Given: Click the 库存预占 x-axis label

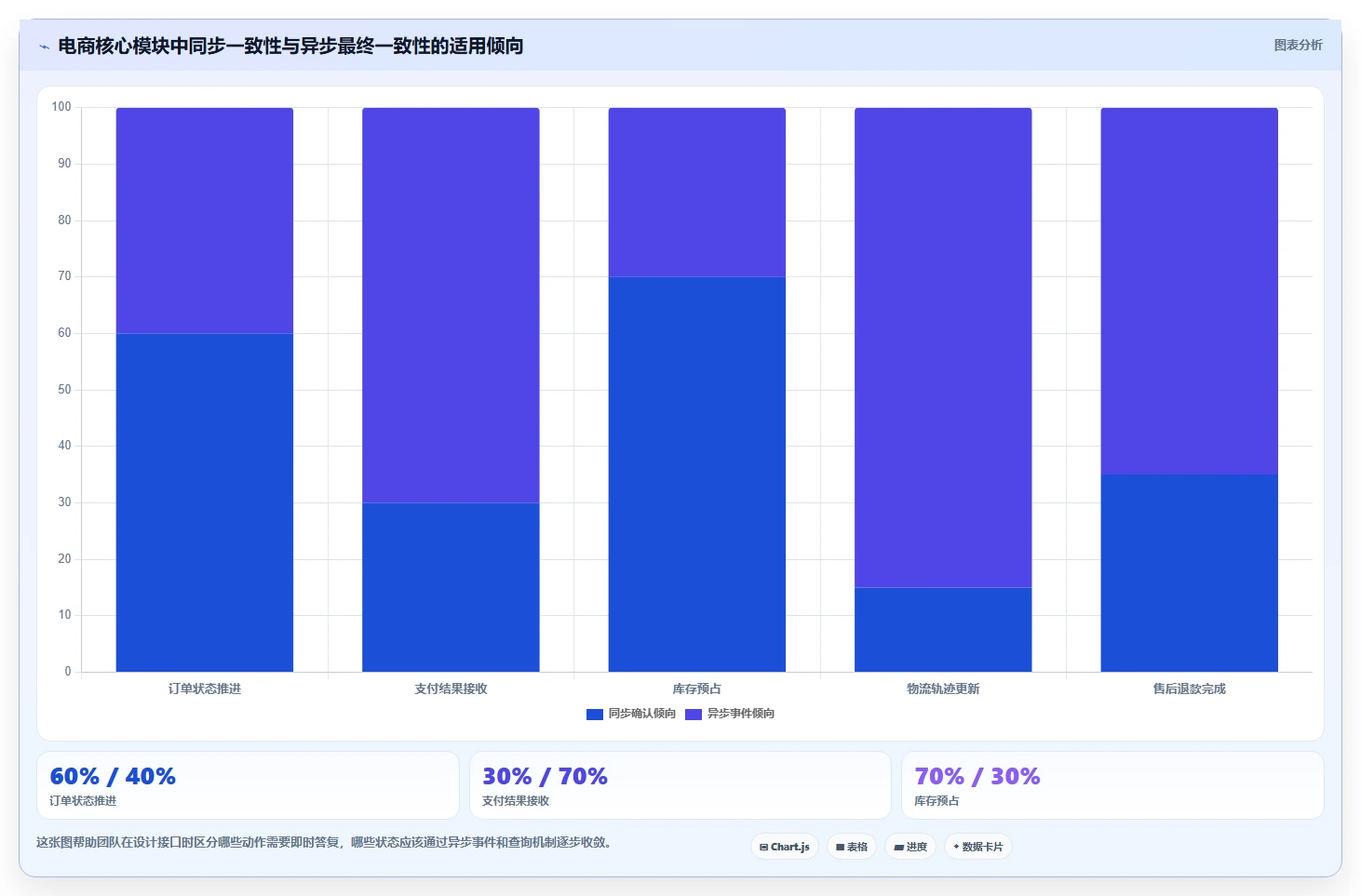Looking at the screenshot, I should 697,689.
